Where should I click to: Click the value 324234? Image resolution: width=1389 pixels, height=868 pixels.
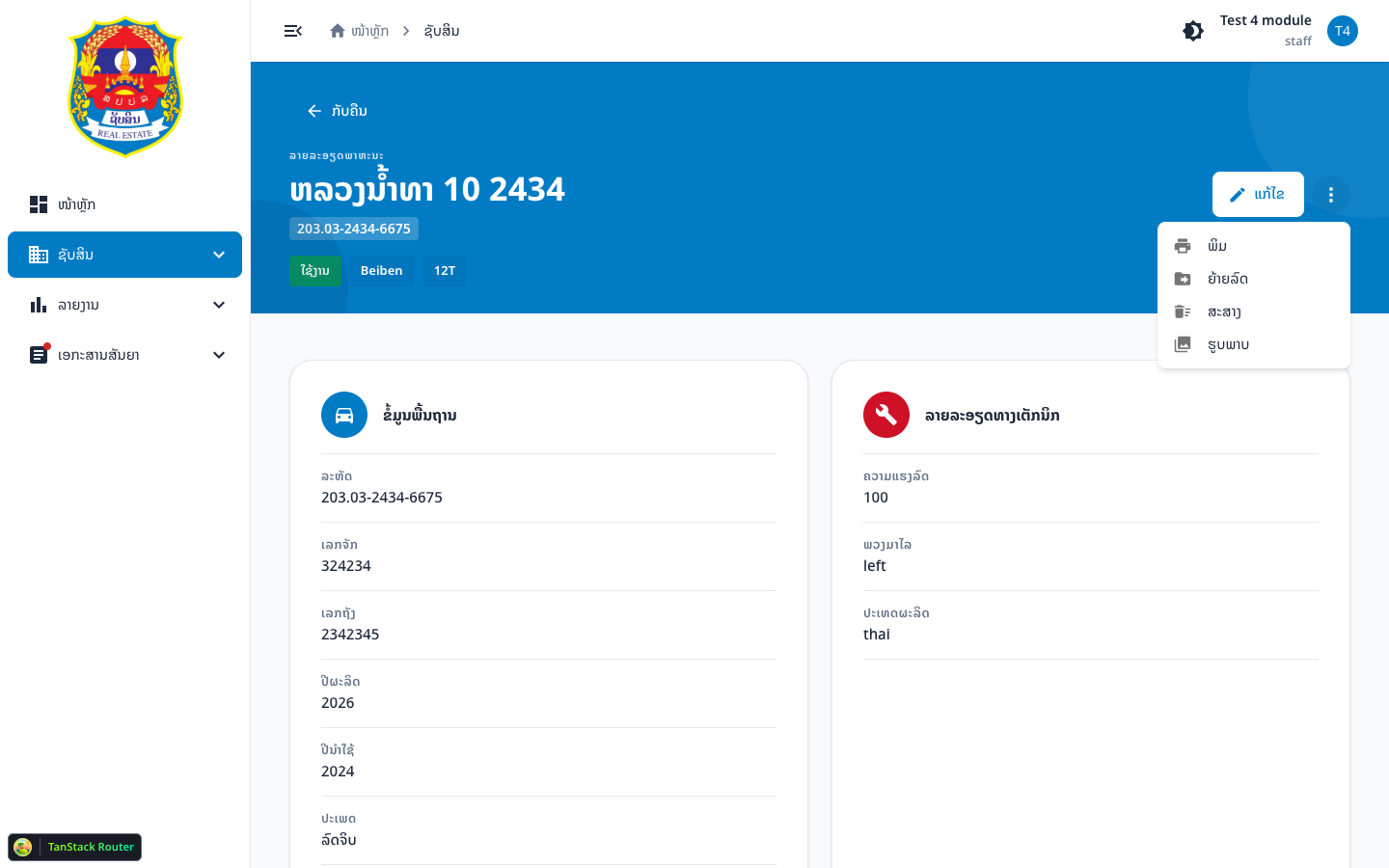click(346, 566)
